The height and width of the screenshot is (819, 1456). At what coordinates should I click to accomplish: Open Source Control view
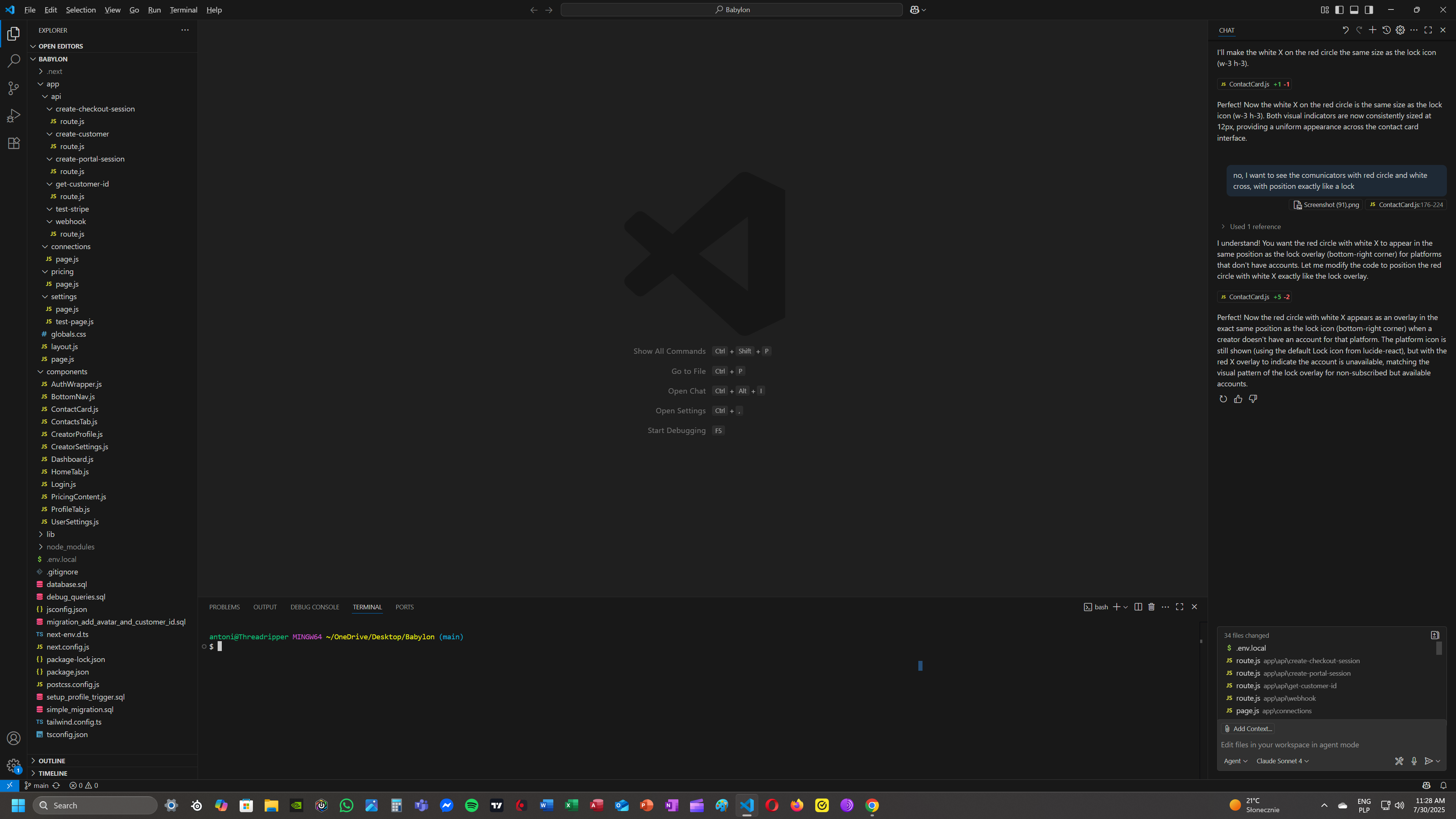(x=14, y=88)
